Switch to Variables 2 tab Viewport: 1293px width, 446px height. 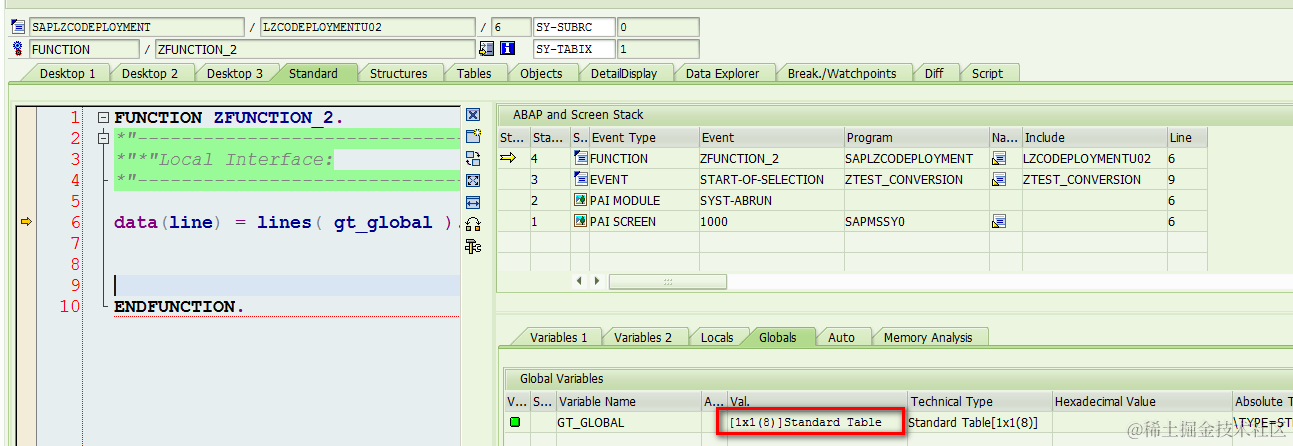[x=643, y=337]
